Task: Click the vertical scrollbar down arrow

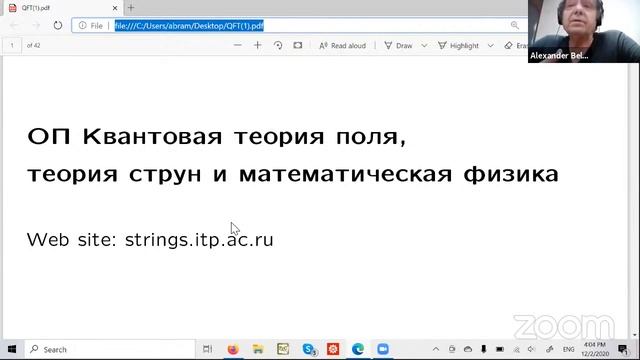Action: pyautogui.click(x=634, y=335)
